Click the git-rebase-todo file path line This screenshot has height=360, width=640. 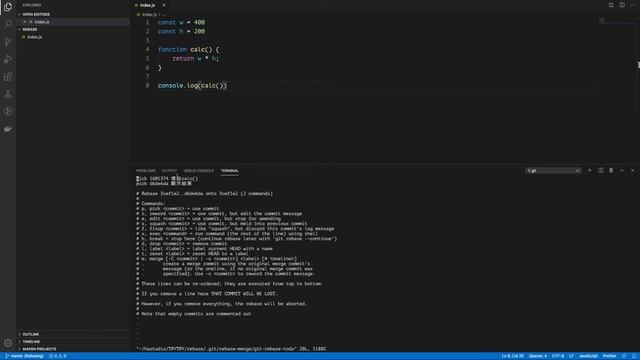pos(231,349)
